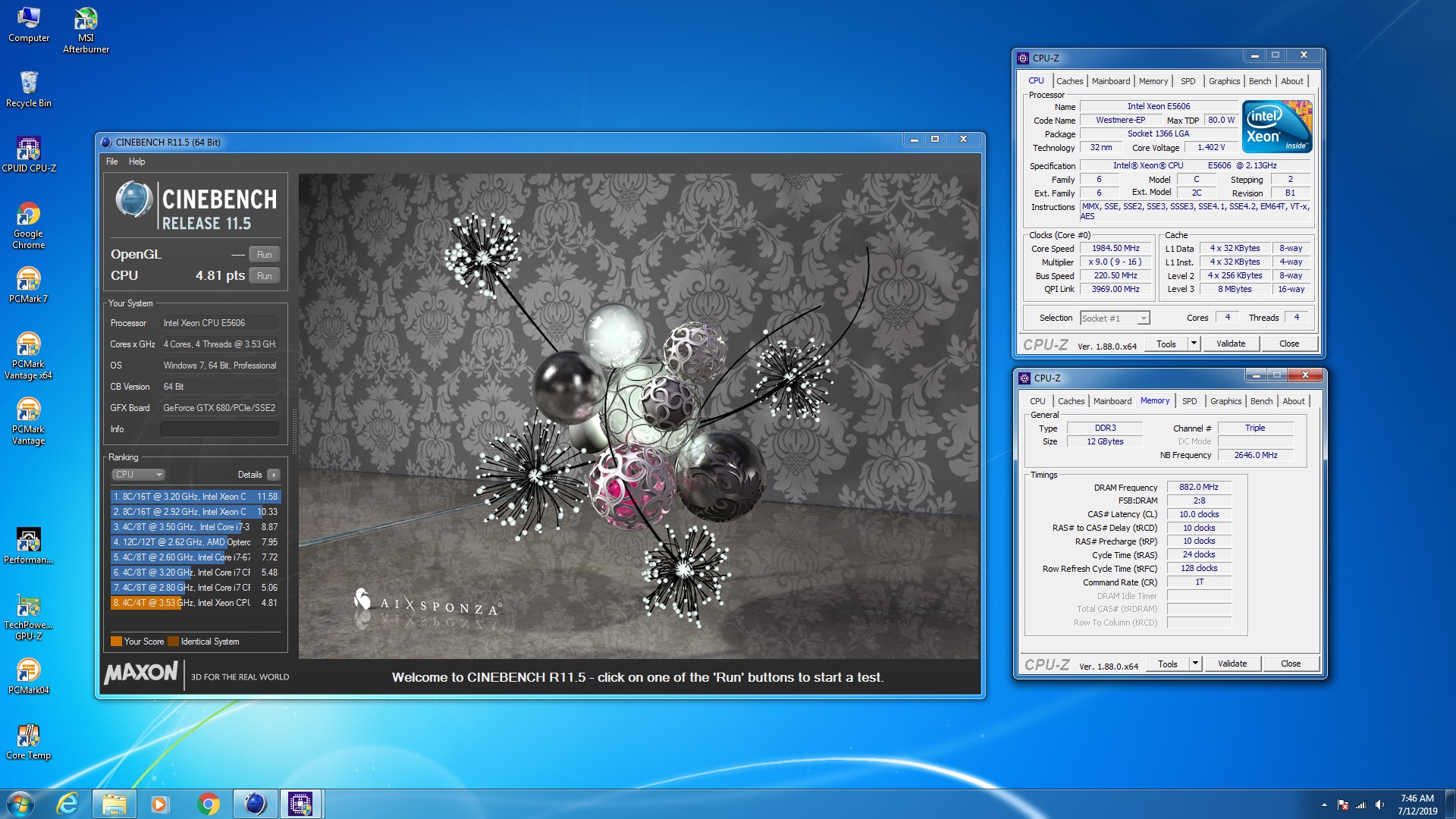Click the Your Score orange swatch

pyautogui.click(x=116, y=642)
